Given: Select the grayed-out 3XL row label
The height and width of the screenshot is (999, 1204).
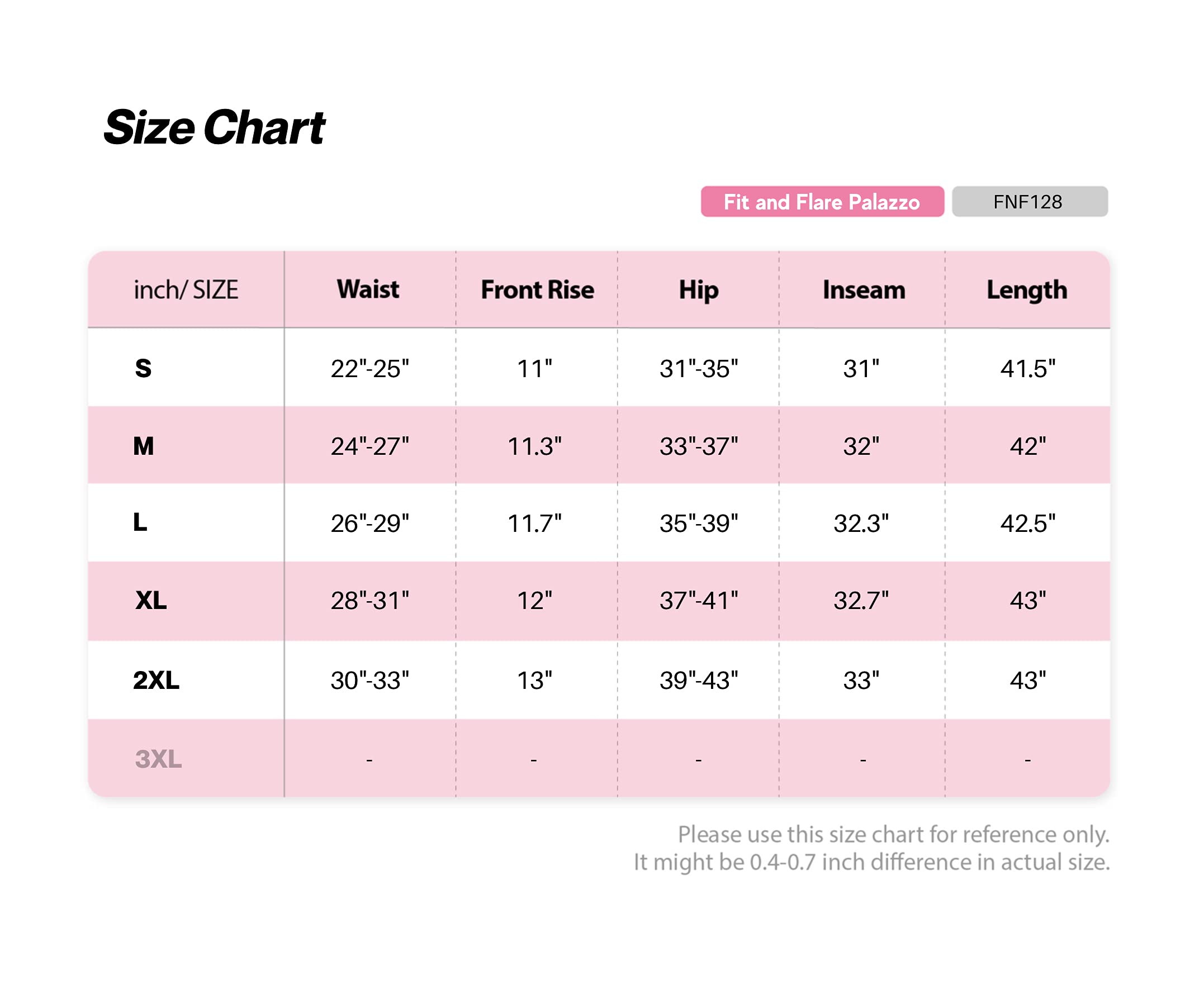Looking at the screenshot, I should coord(158,759).
